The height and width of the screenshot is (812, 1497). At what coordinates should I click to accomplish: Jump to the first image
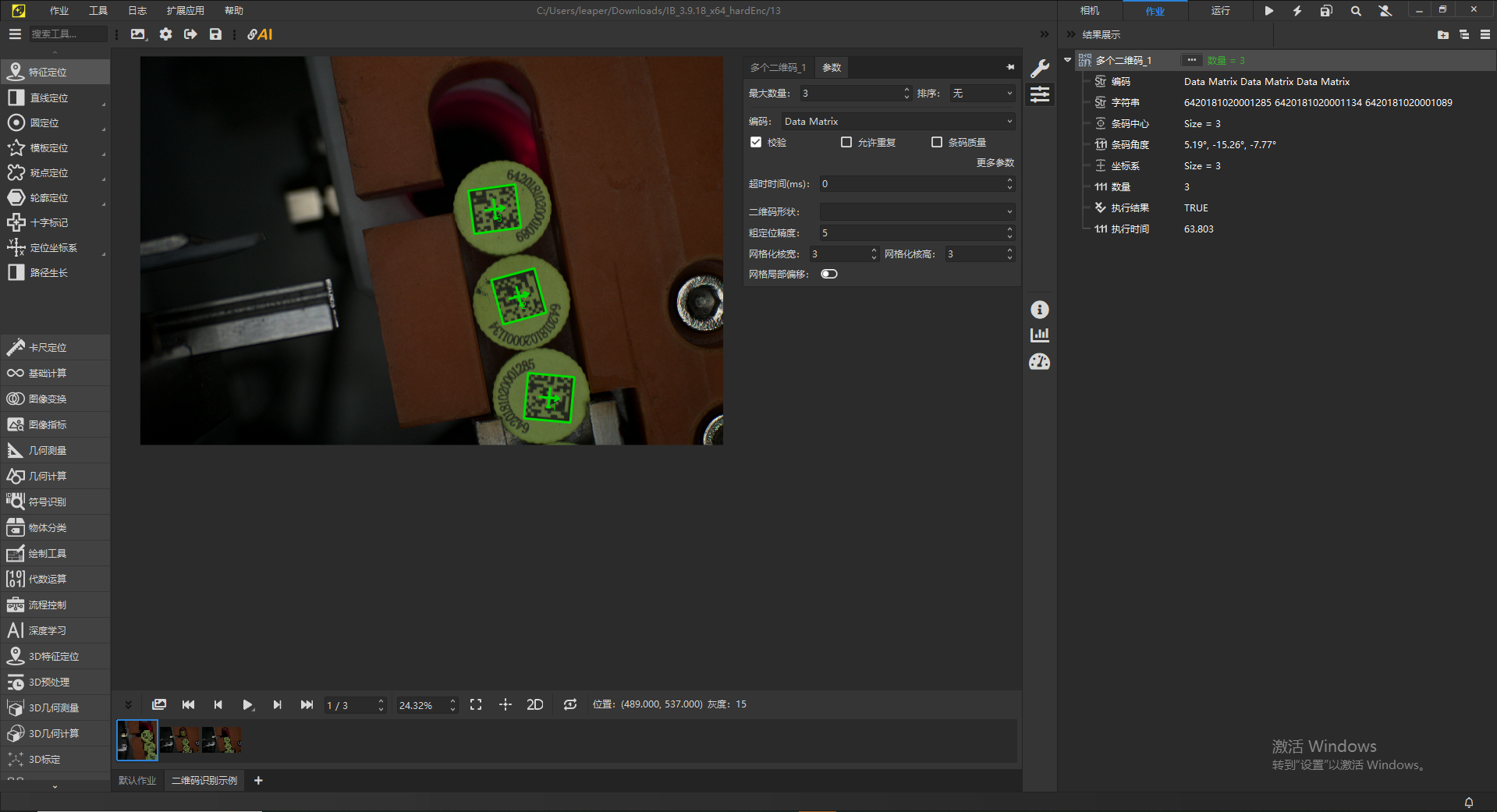[x=189, y=704]
